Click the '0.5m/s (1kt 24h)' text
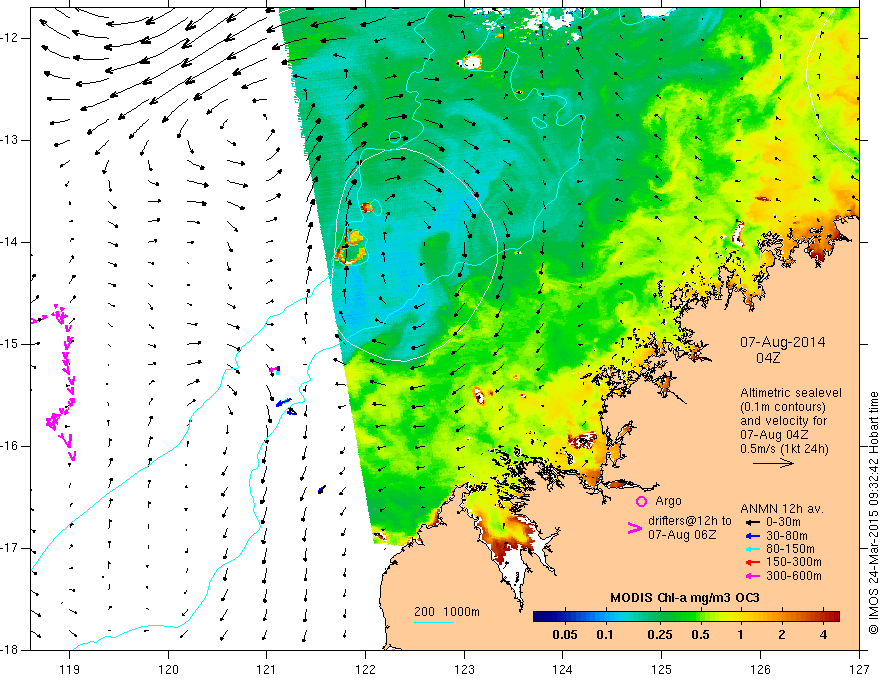Viewport: 880px width, 680px height. pos(784,449)
